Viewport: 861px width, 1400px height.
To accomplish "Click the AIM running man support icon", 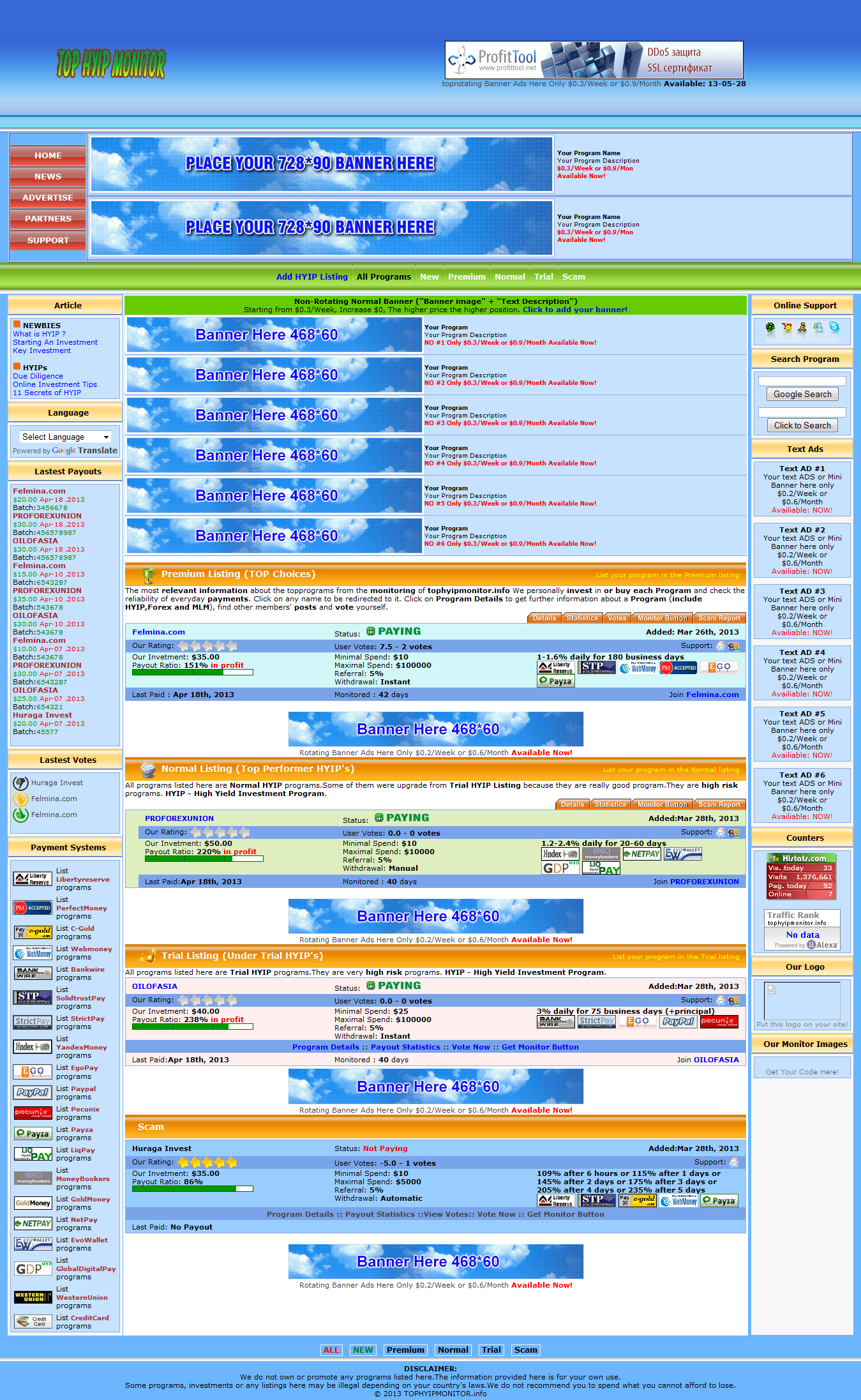I will (x=802, y=328).
